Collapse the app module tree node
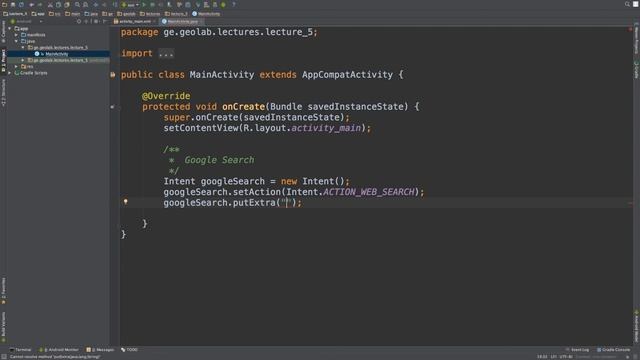This screenshot has height=360, width=640. coord(10,29)
